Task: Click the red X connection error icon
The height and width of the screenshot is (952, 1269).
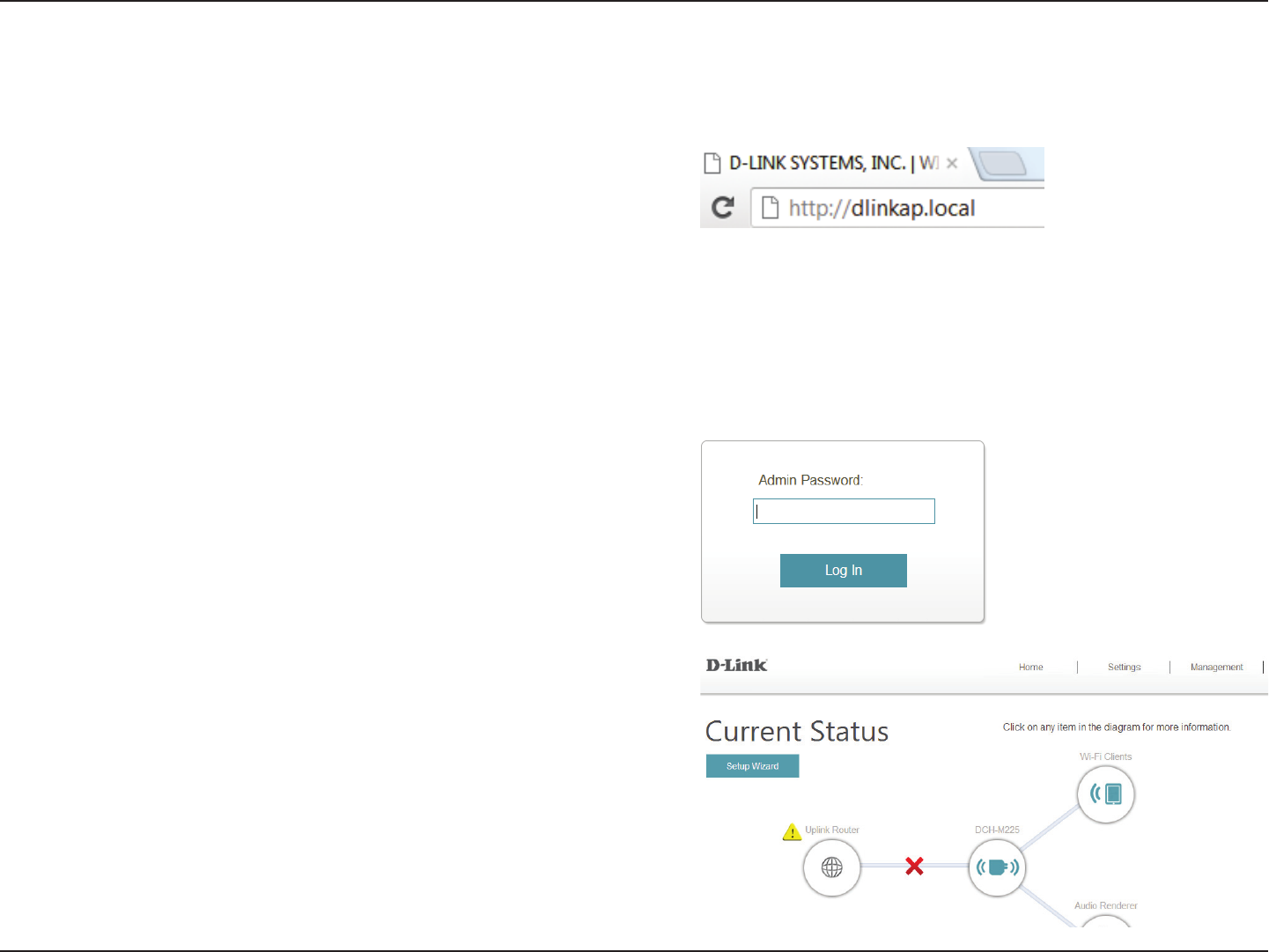Action: pyautogui.click(x=914, y=867)
